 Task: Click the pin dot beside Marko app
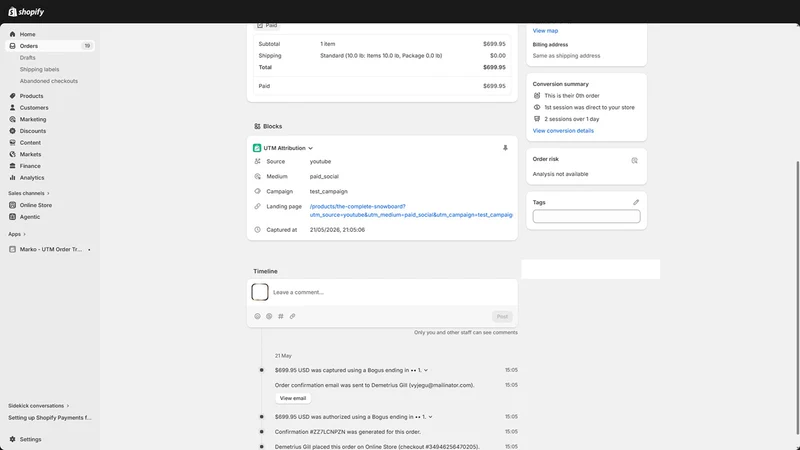[89, 249]
